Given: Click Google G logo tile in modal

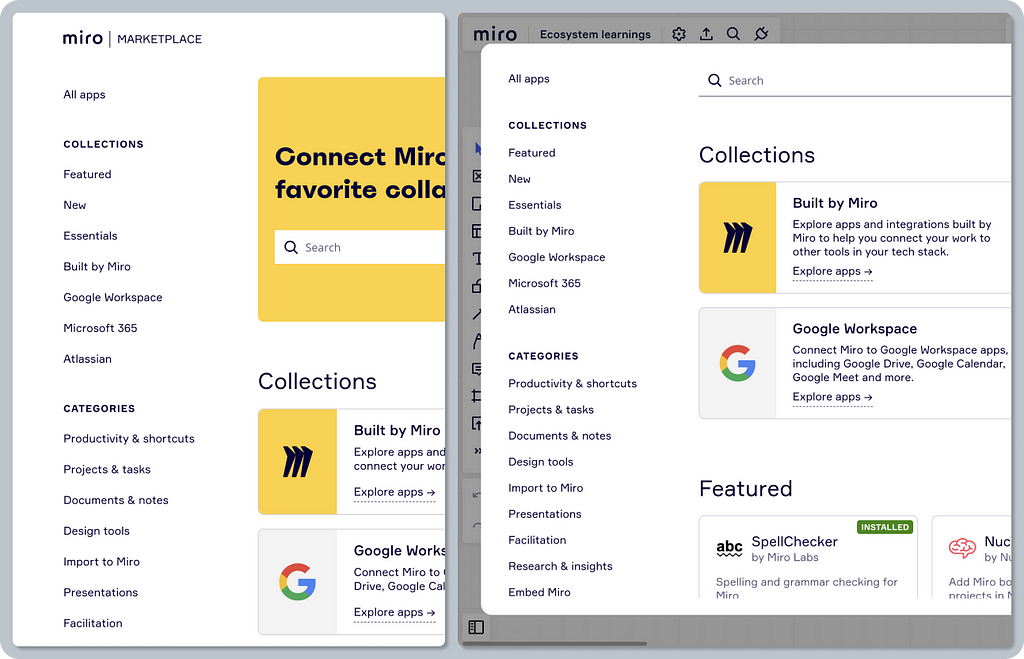Looking at the screenshot, I should 737,363.
